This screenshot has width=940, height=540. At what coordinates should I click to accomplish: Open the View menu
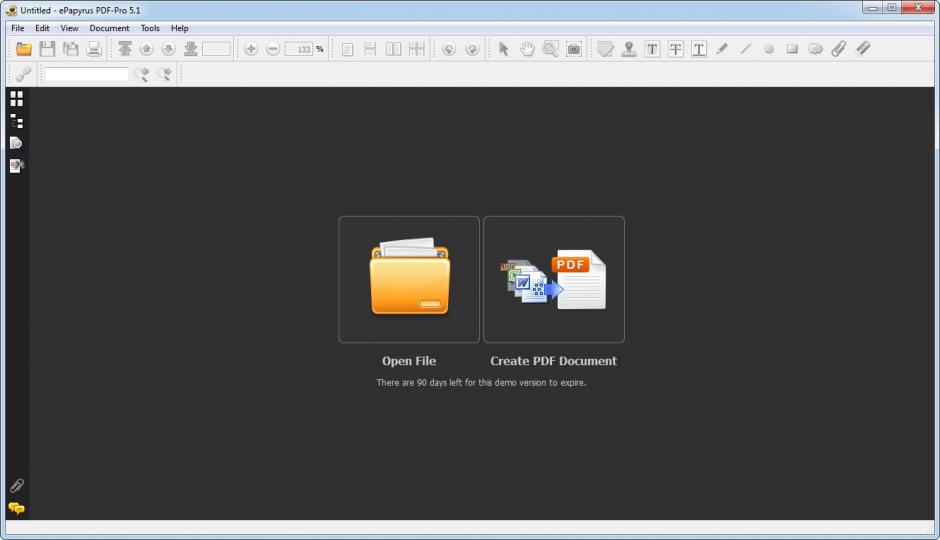70,28
